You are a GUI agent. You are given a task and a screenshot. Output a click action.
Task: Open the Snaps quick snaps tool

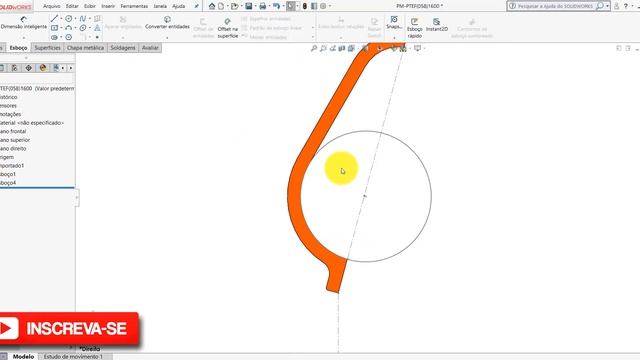[394, 22]
